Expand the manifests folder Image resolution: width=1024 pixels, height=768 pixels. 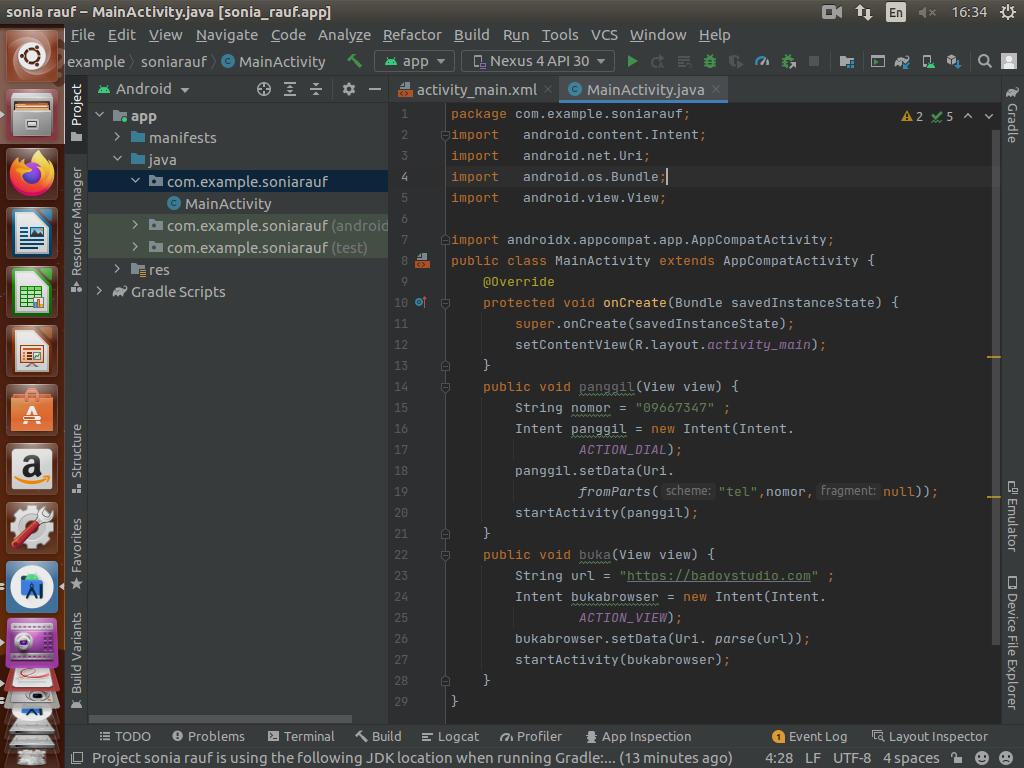click(x=117, y=138)
